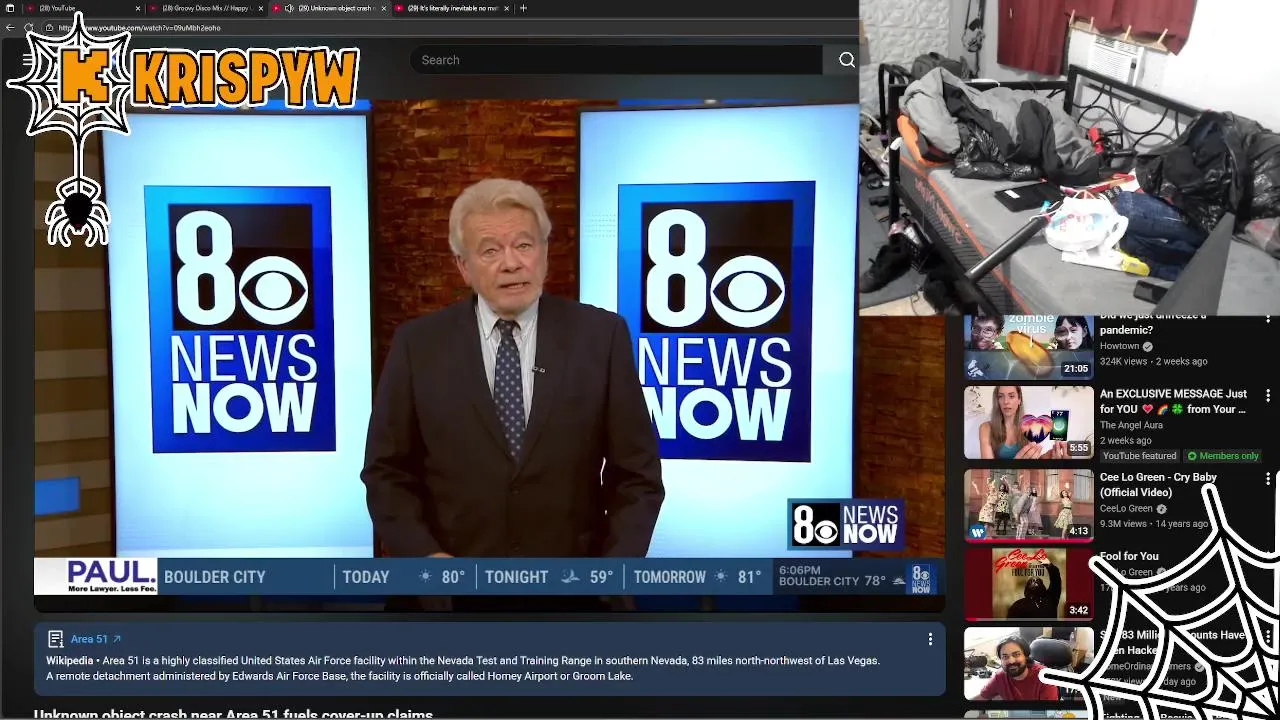Open the YouTube guide hamburger menu
Screen dimensions: 1280x720
tap(29, 60)
